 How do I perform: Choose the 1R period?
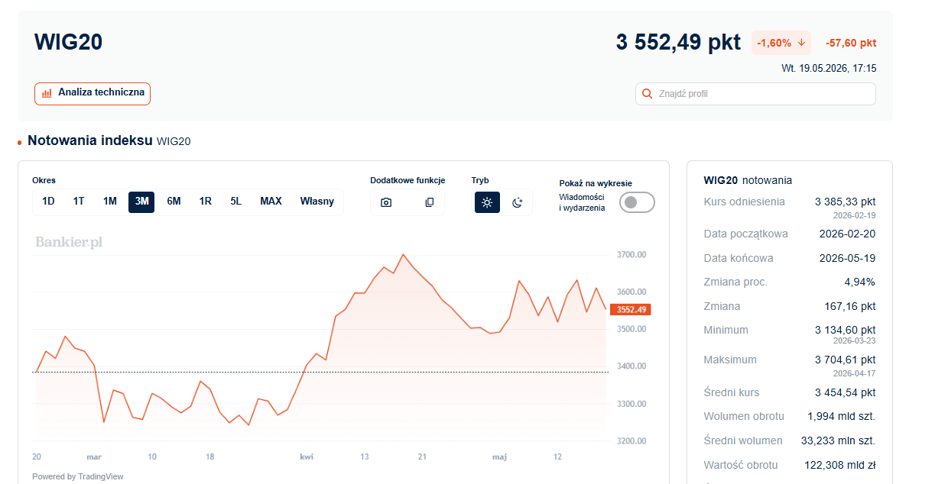[x=206, y=201]
